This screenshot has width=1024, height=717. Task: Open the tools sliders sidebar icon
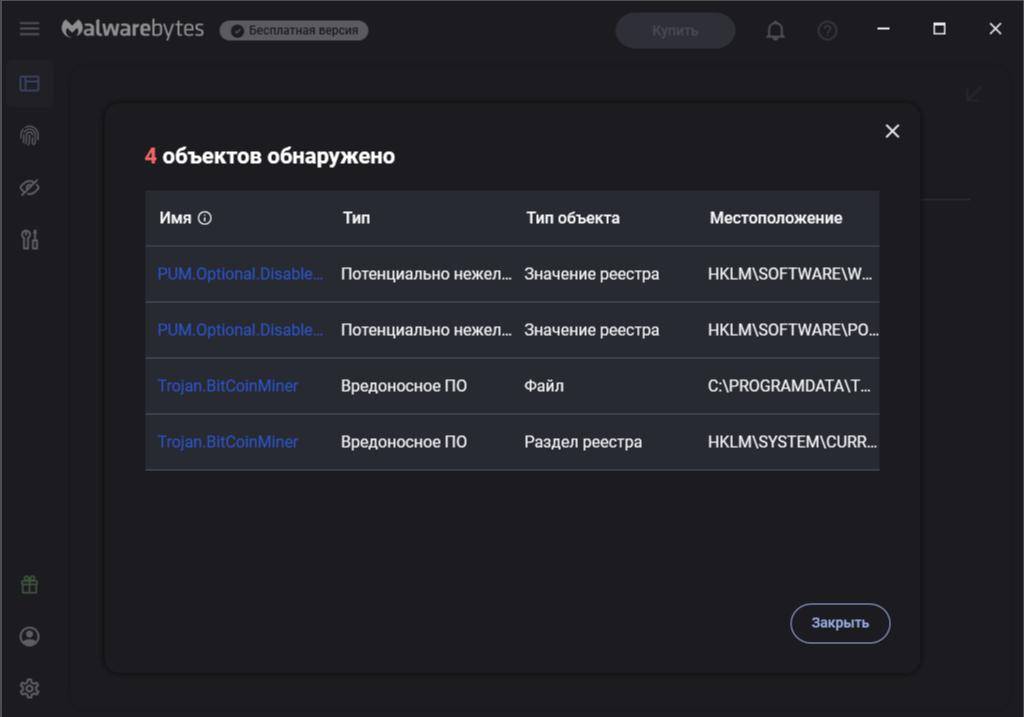click(x=30, y=239)
